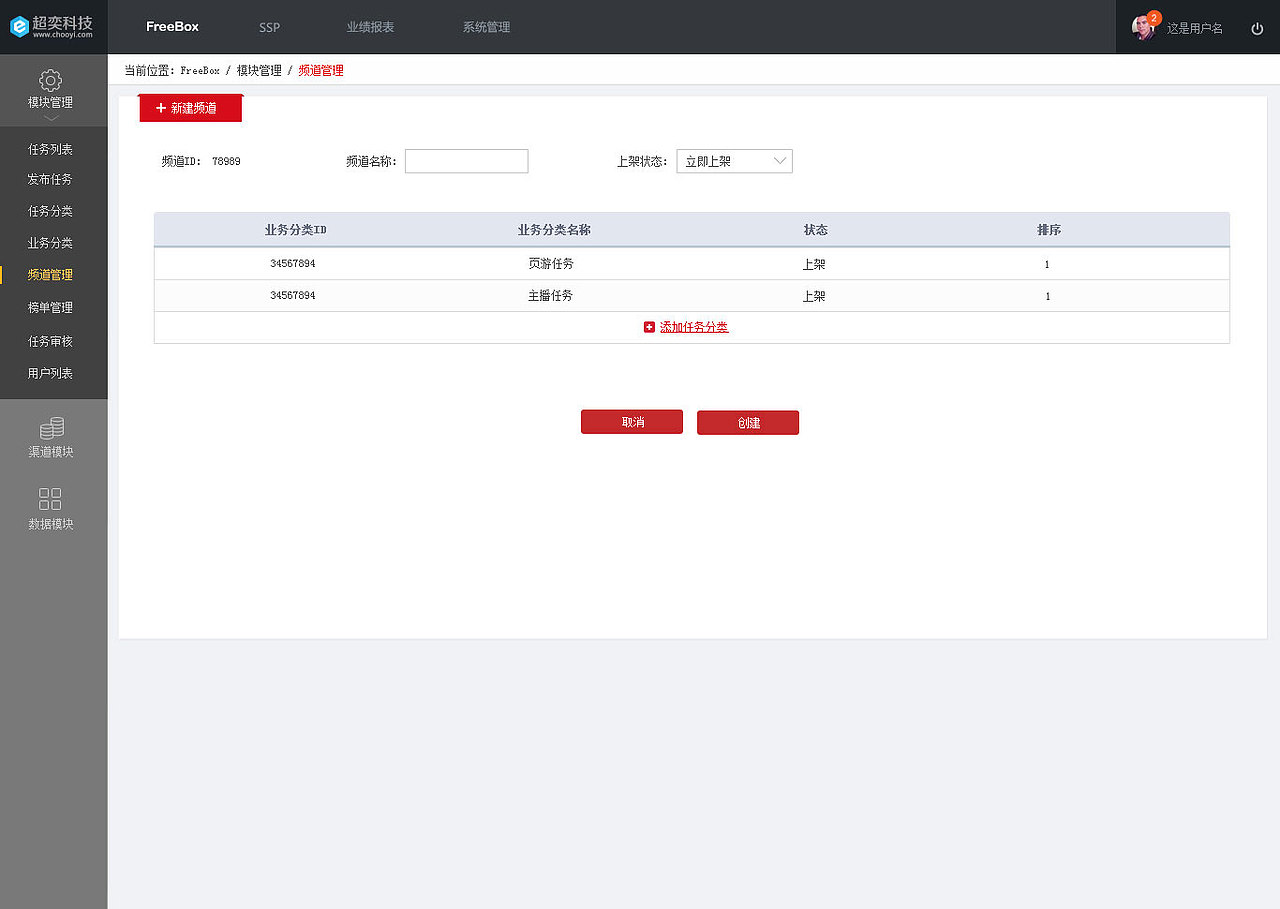Click the 添加任务分类 link

click(x=694, y=327)
